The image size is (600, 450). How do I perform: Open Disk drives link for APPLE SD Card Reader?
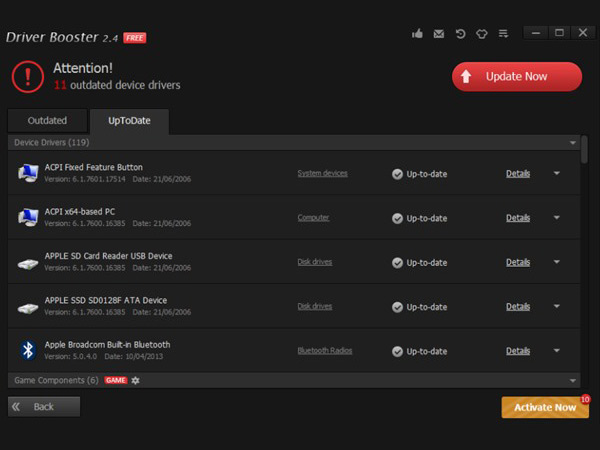315,262
